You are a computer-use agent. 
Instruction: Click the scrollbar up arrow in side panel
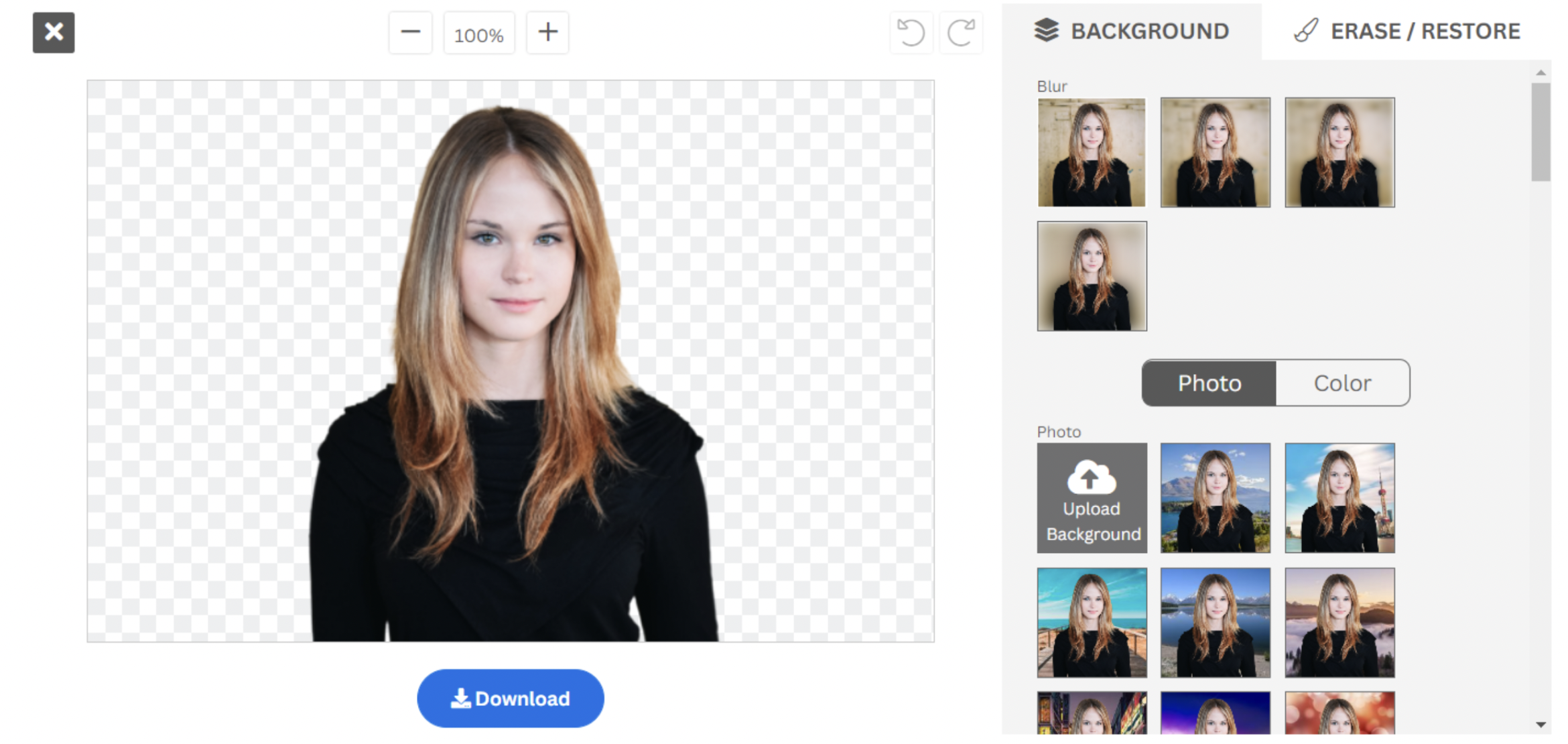coord(1541,72)
